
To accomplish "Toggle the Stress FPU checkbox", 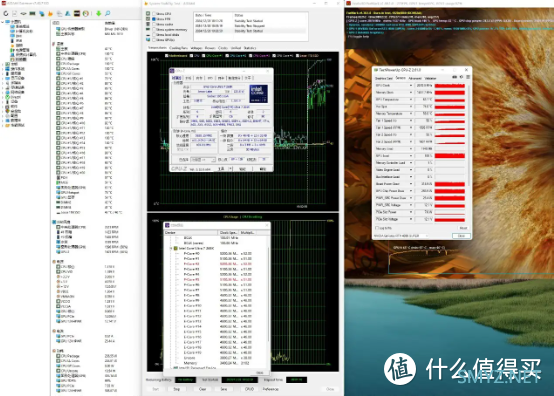I will coord(154,19).
